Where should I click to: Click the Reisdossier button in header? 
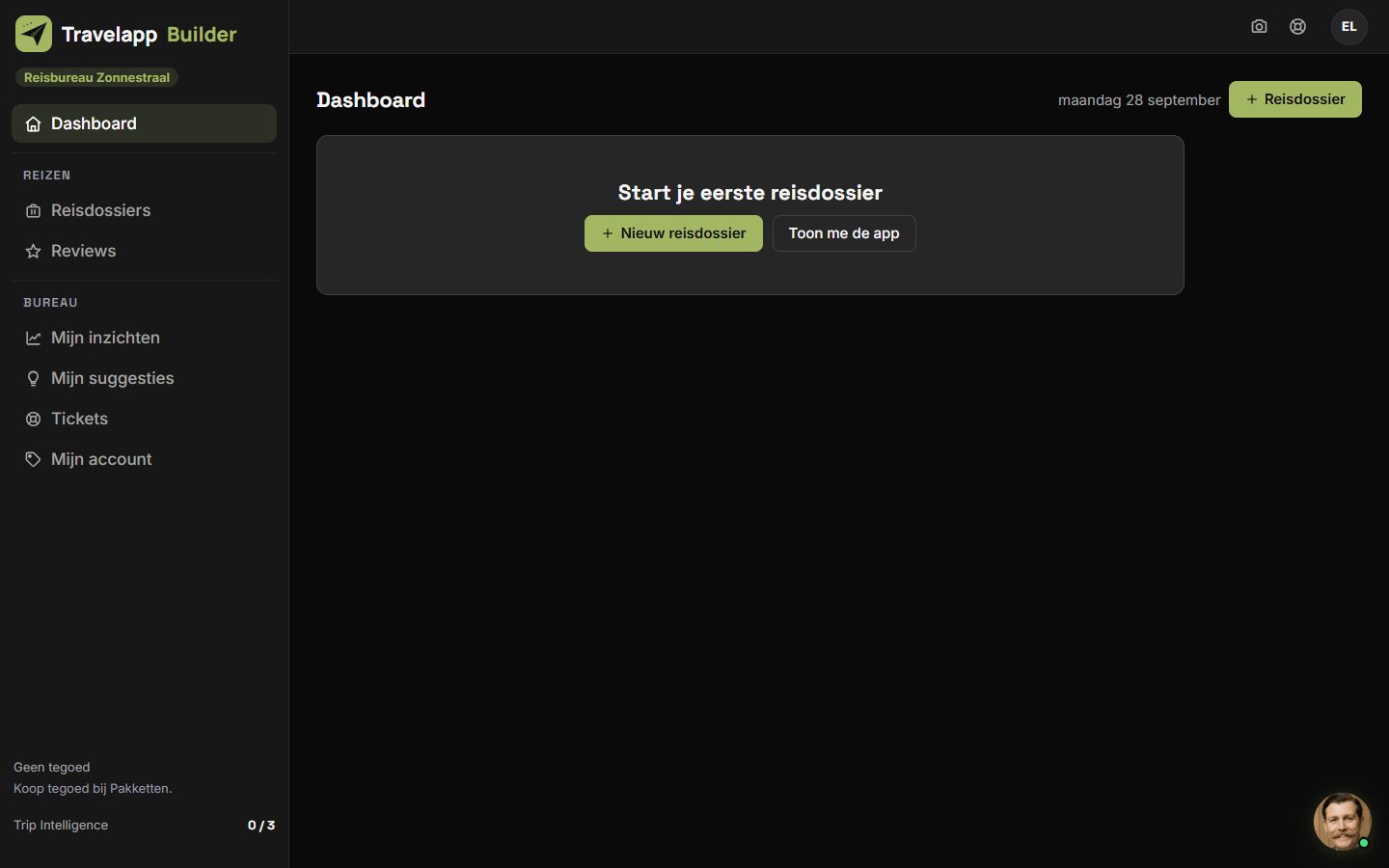click(x=1295, y=99)
